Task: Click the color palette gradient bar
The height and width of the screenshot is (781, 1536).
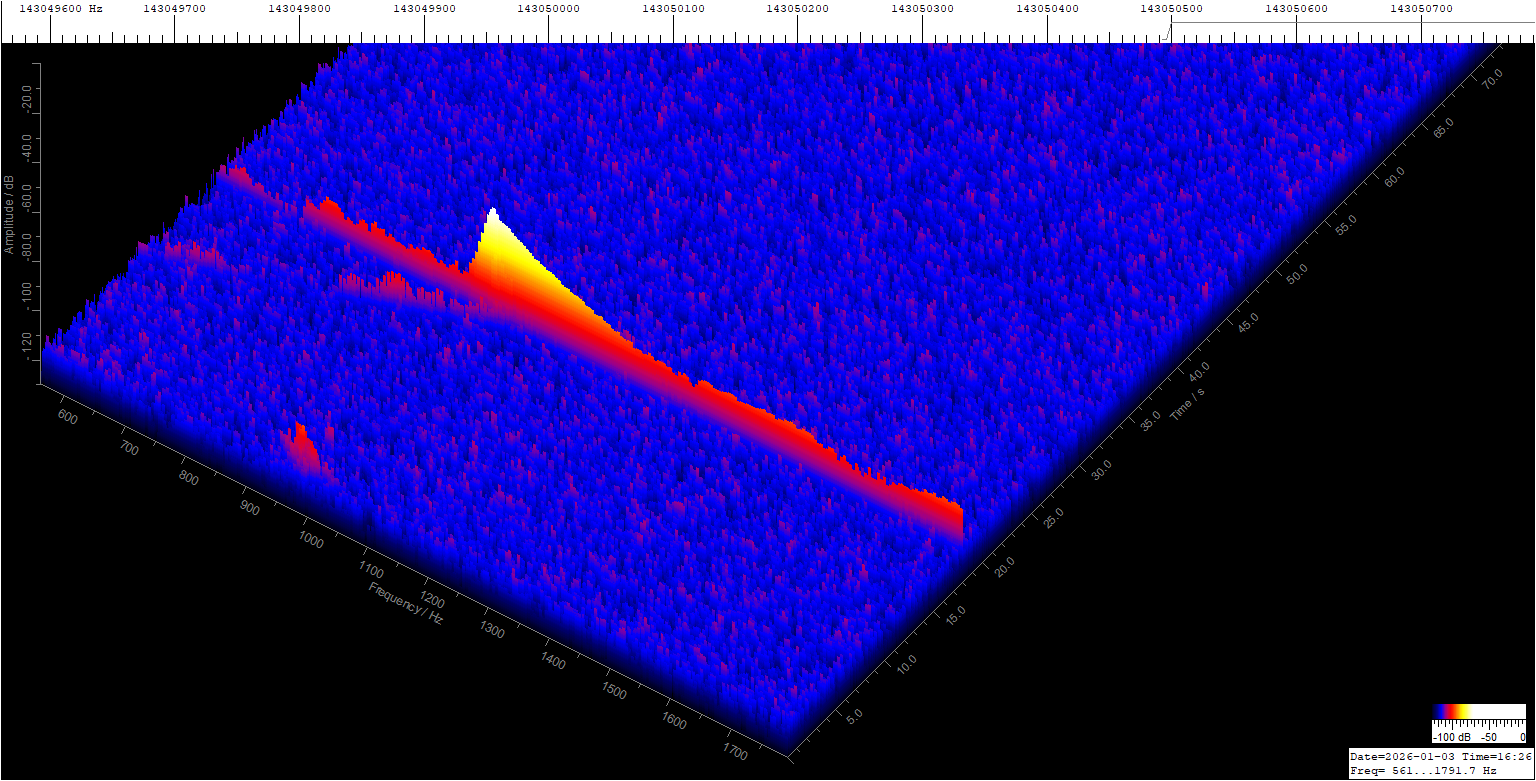Action: click(1479, 712)
